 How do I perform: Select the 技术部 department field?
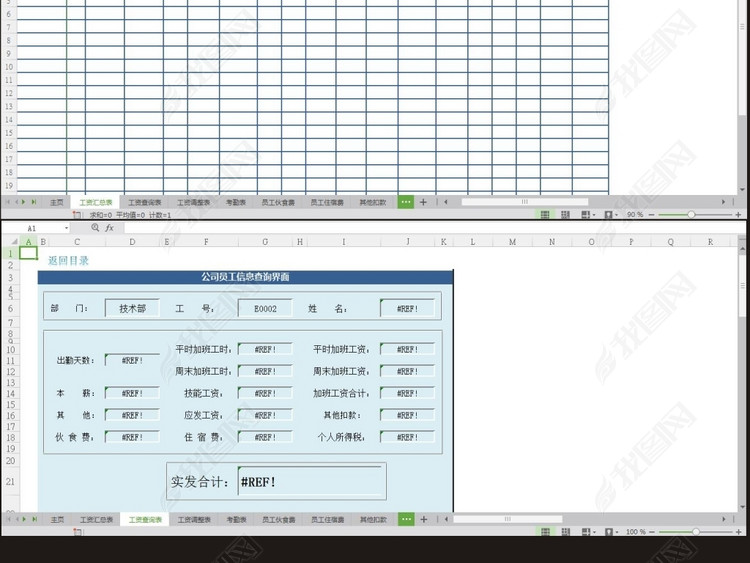tap(132, 309)
